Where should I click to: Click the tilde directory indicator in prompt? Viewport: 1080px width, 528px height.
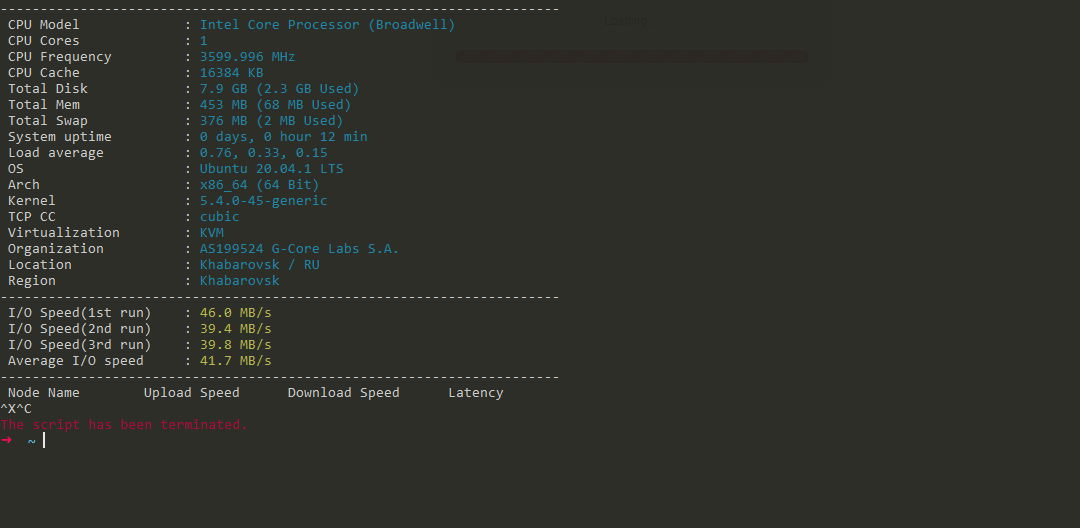pos(32,441)
